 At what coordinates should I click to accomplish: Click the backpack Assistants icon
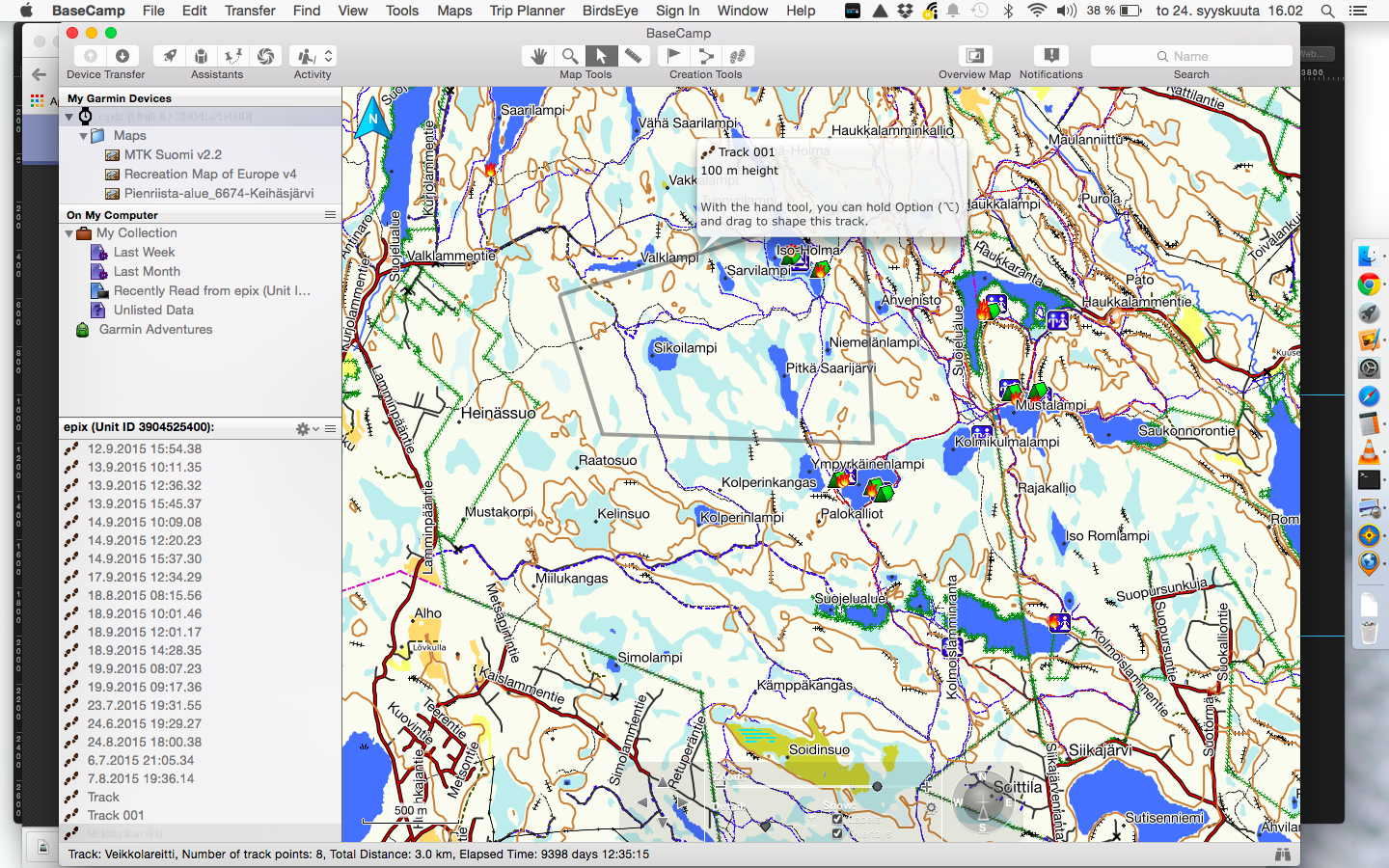click(x=201, y=56)
